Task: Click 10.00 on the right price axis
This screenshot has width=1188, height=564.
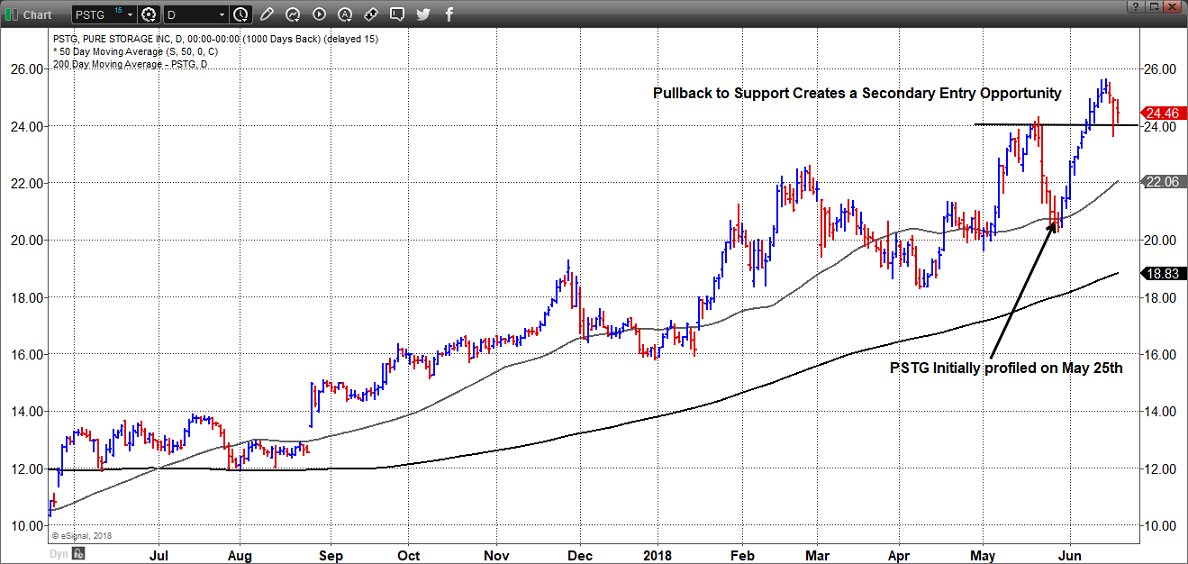Action: [x=1159, y=526]
